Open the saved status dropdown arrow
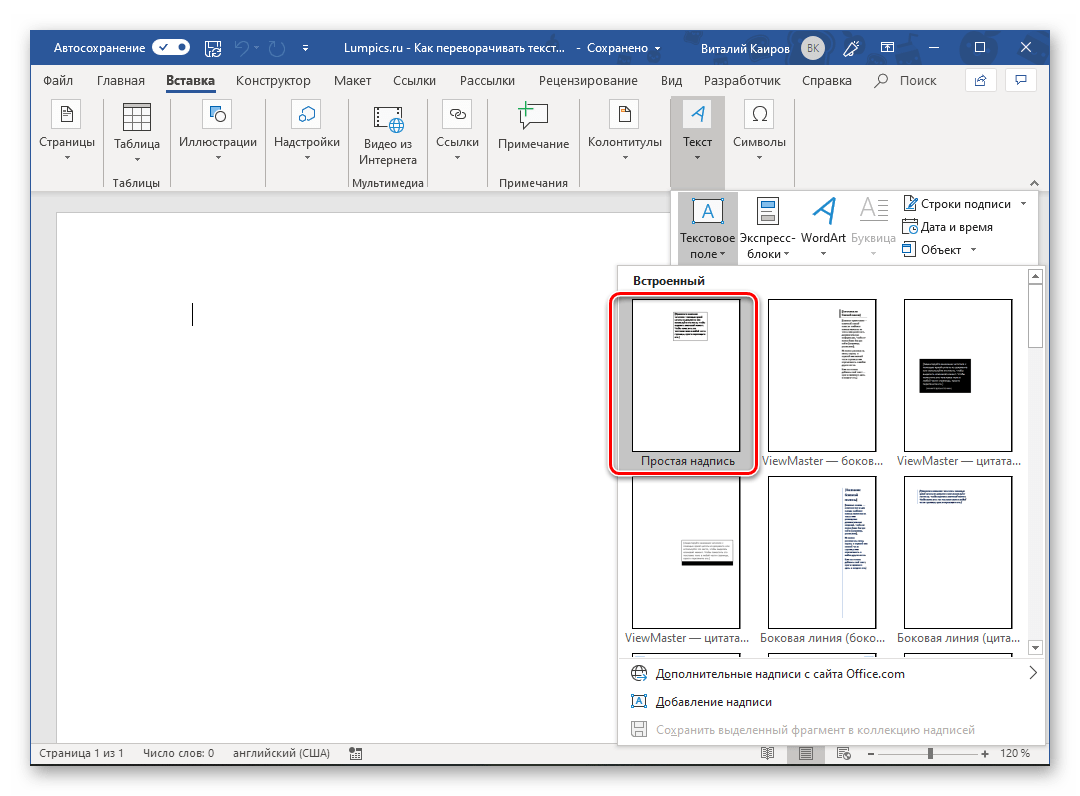 point(657,48)
